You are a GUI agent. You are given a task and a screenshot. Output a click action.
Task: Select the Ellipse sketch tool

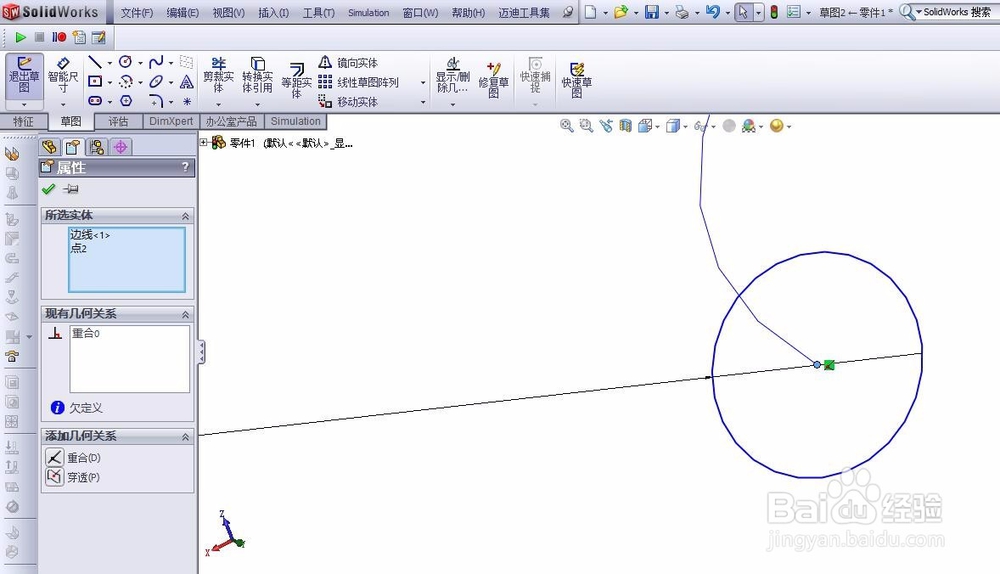(x=156, y=82)
